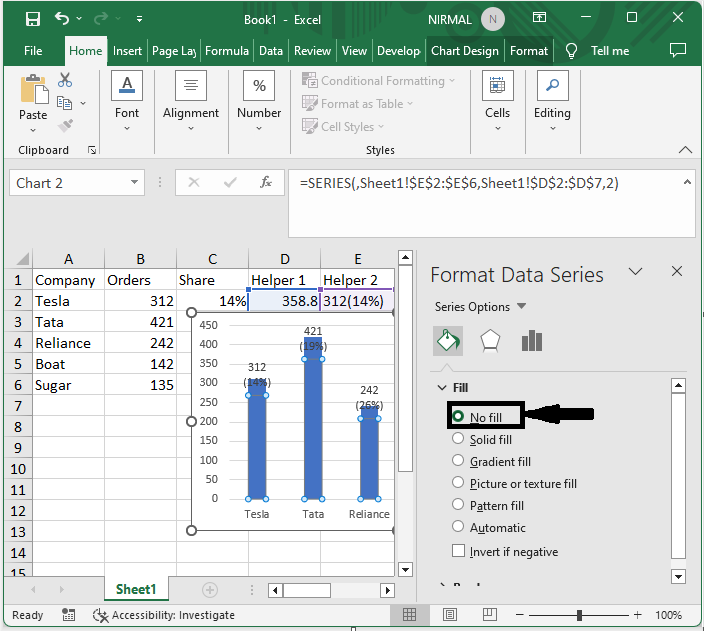Viewport: 704px width, 631px height.
Task: Open the Chart Design ribbon tab
Action: pyautogui.click(x=465, y=51)
